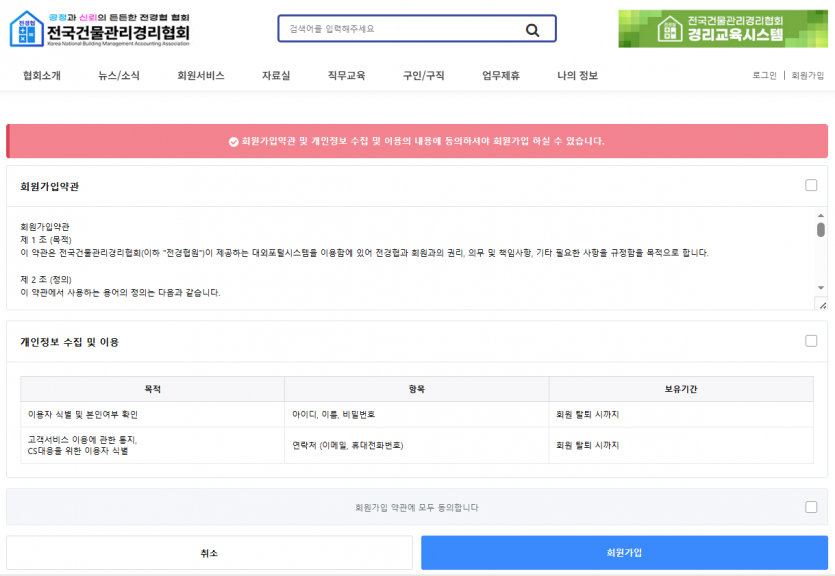Click the 로그인 link
The image size is (835, 576).
pos(764,76)
